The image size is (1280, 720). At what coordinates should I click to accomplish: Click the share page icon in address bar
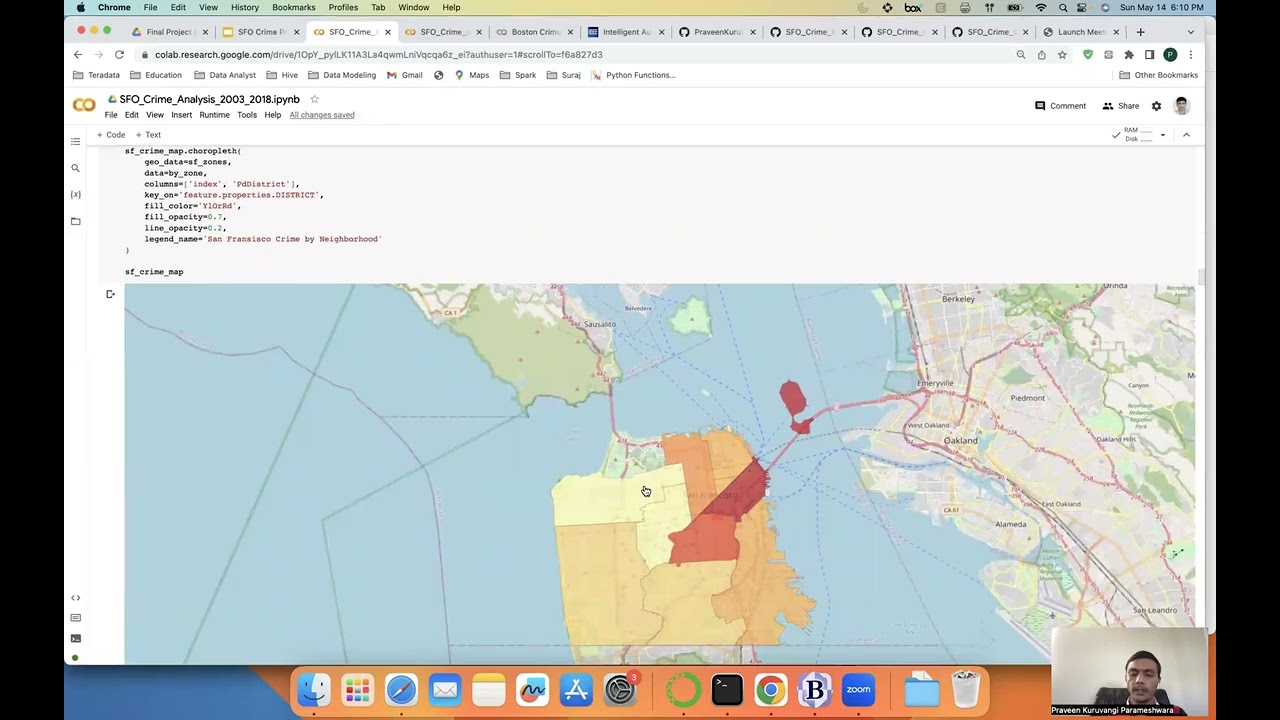point(1041,55)
